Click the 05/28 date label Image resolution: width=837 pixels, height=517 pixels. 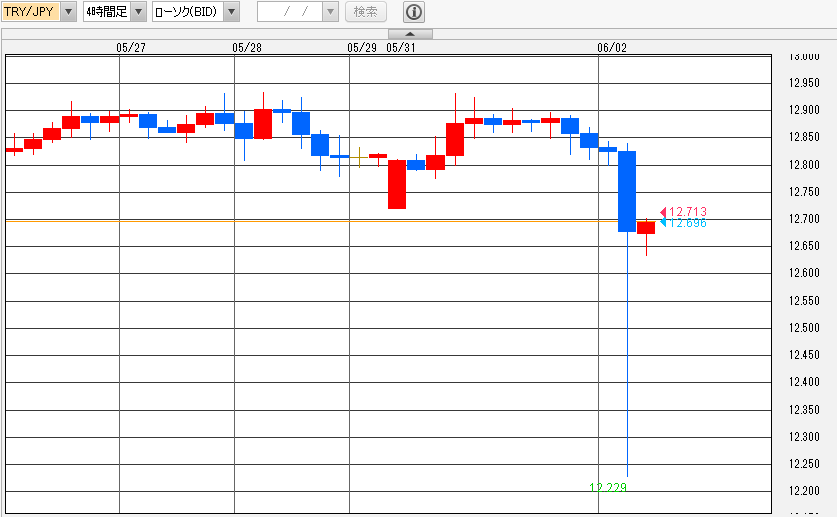pos(247,47)
